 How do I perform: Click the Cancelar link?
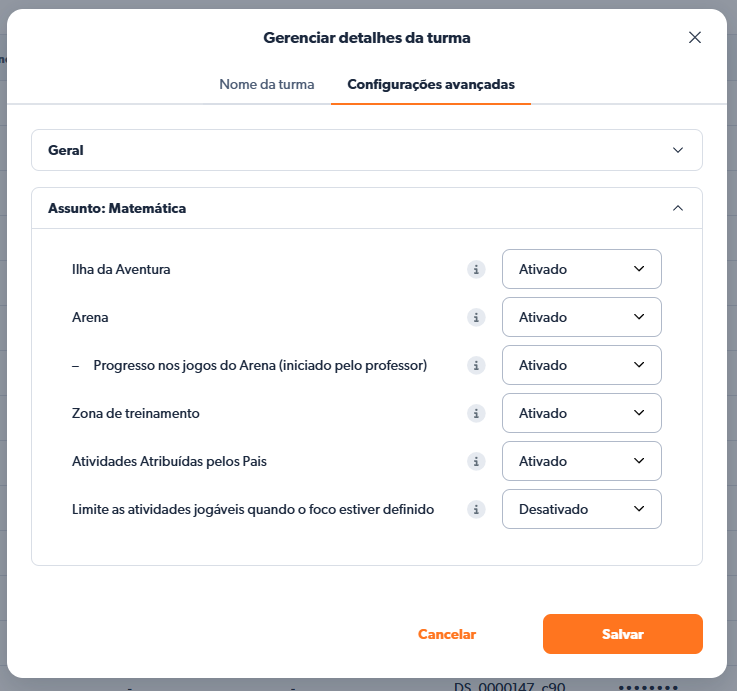pos(447,634)
